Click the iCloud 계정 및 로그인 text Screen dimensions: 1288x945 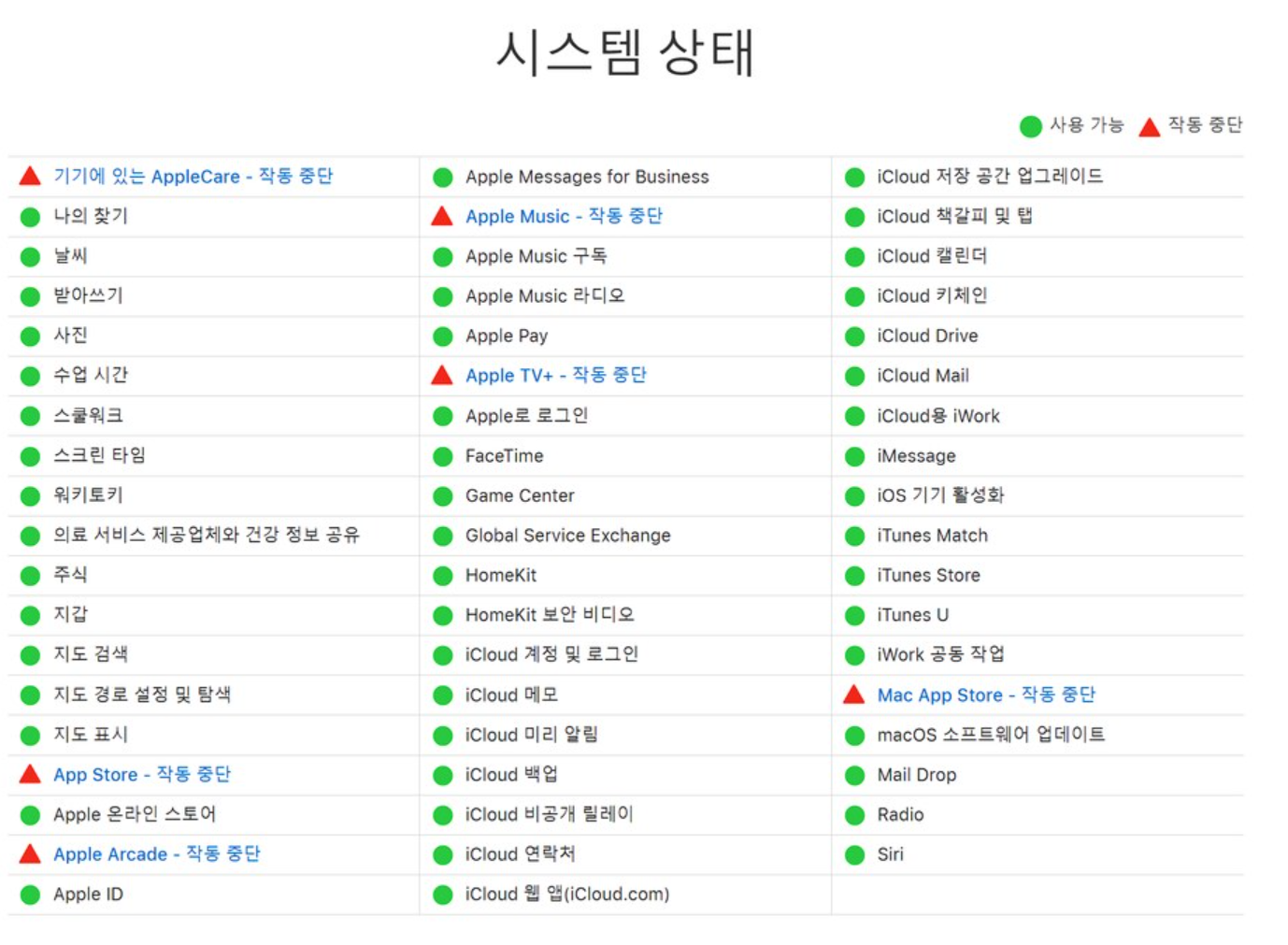pyautogui.click(x=551, y=654)
